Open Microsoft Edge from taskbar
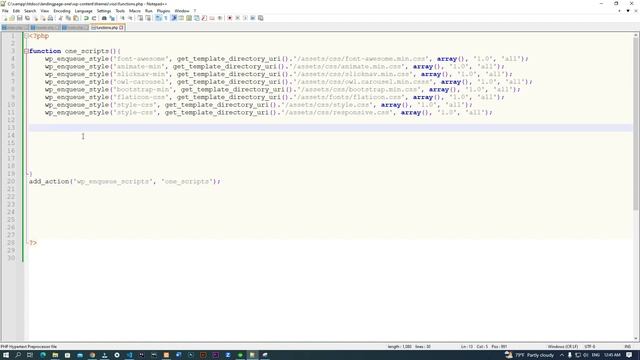Image resolution: width=640 pixels, height=360 pixels. 43,355
